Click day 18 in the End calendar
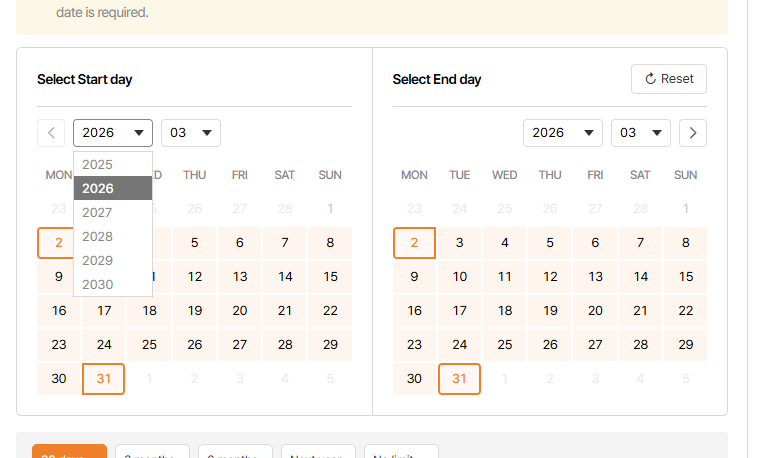767x458 pixels. (x=505, y=311)
